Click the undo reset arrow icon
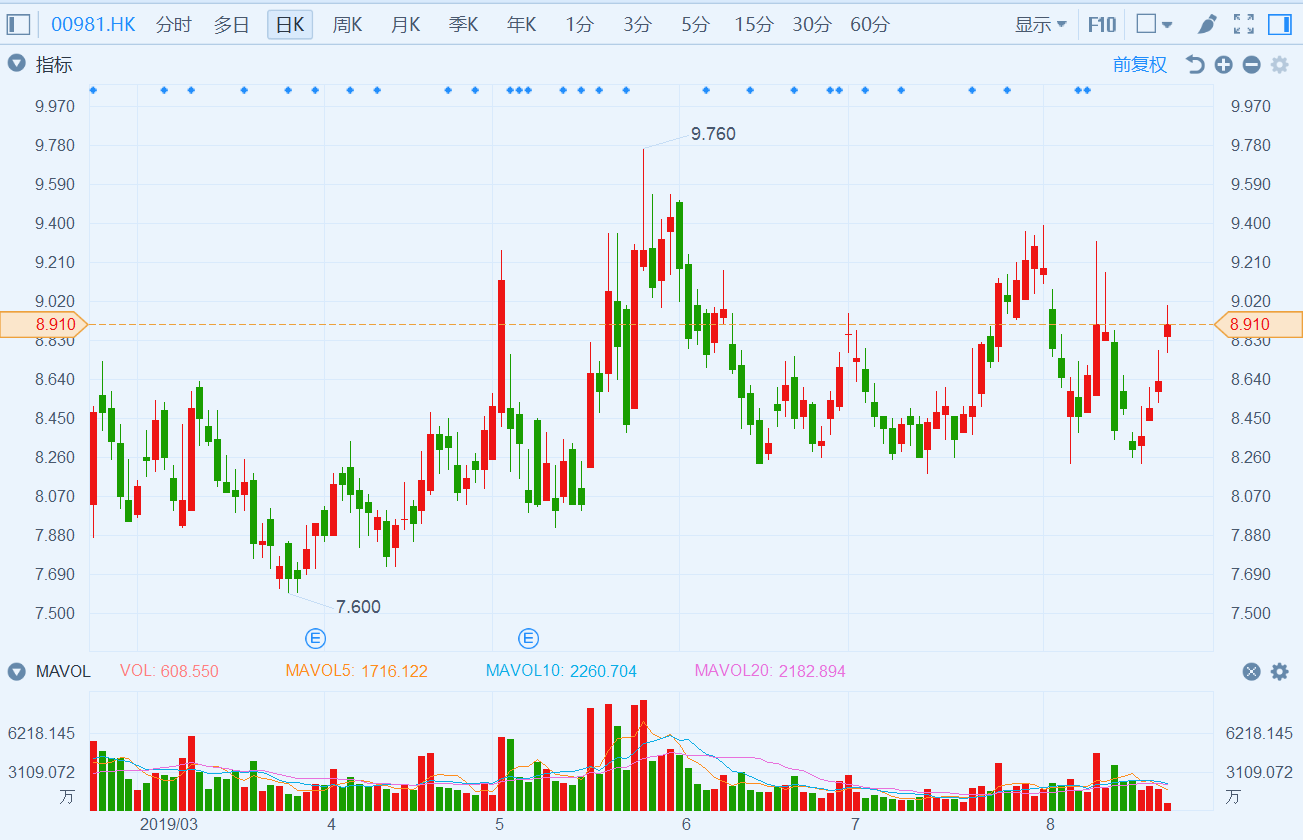The image size is (1303, 840). [x=1195, y=65]
